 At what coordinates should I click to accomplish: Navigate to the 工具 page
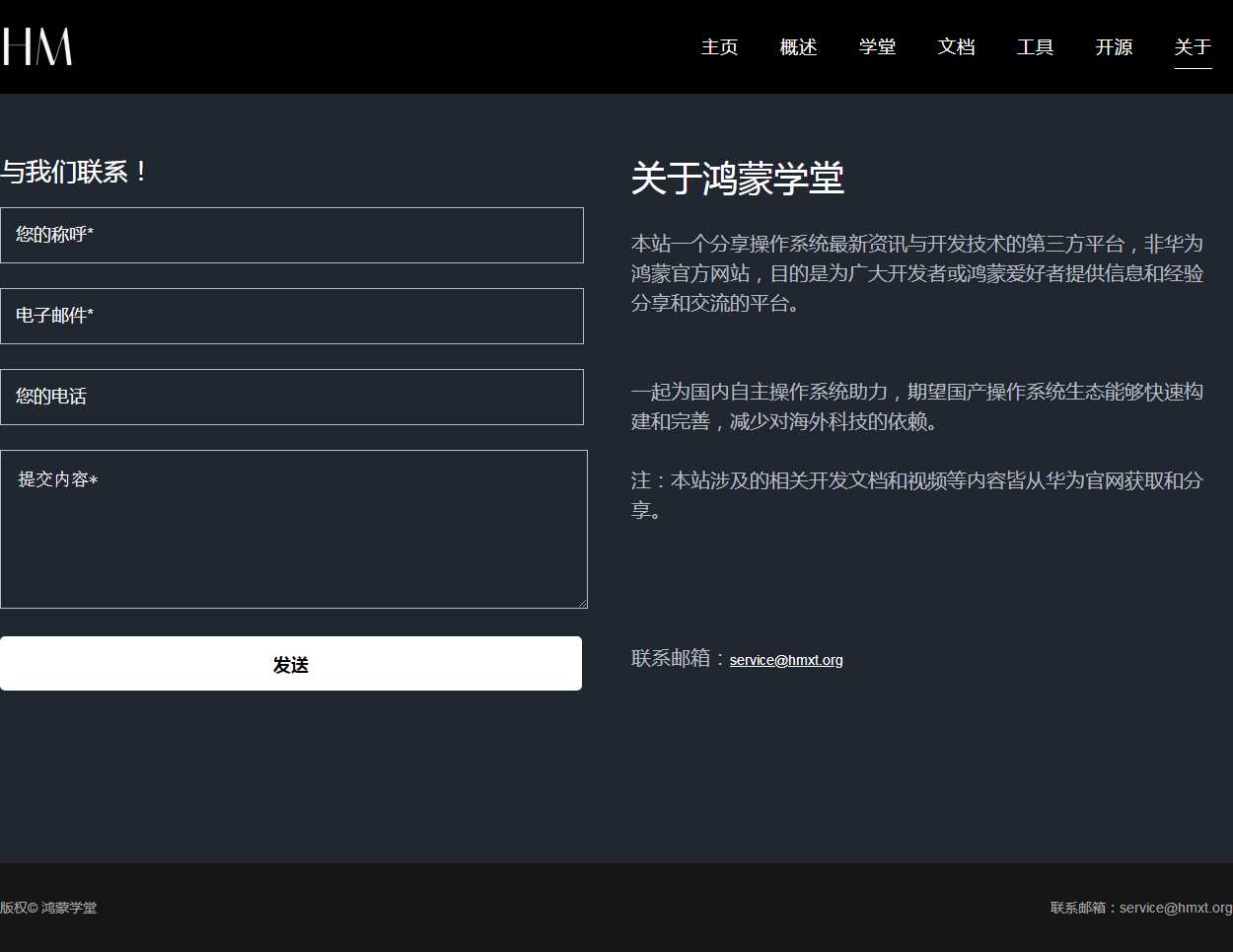[x=1035, y=47]
